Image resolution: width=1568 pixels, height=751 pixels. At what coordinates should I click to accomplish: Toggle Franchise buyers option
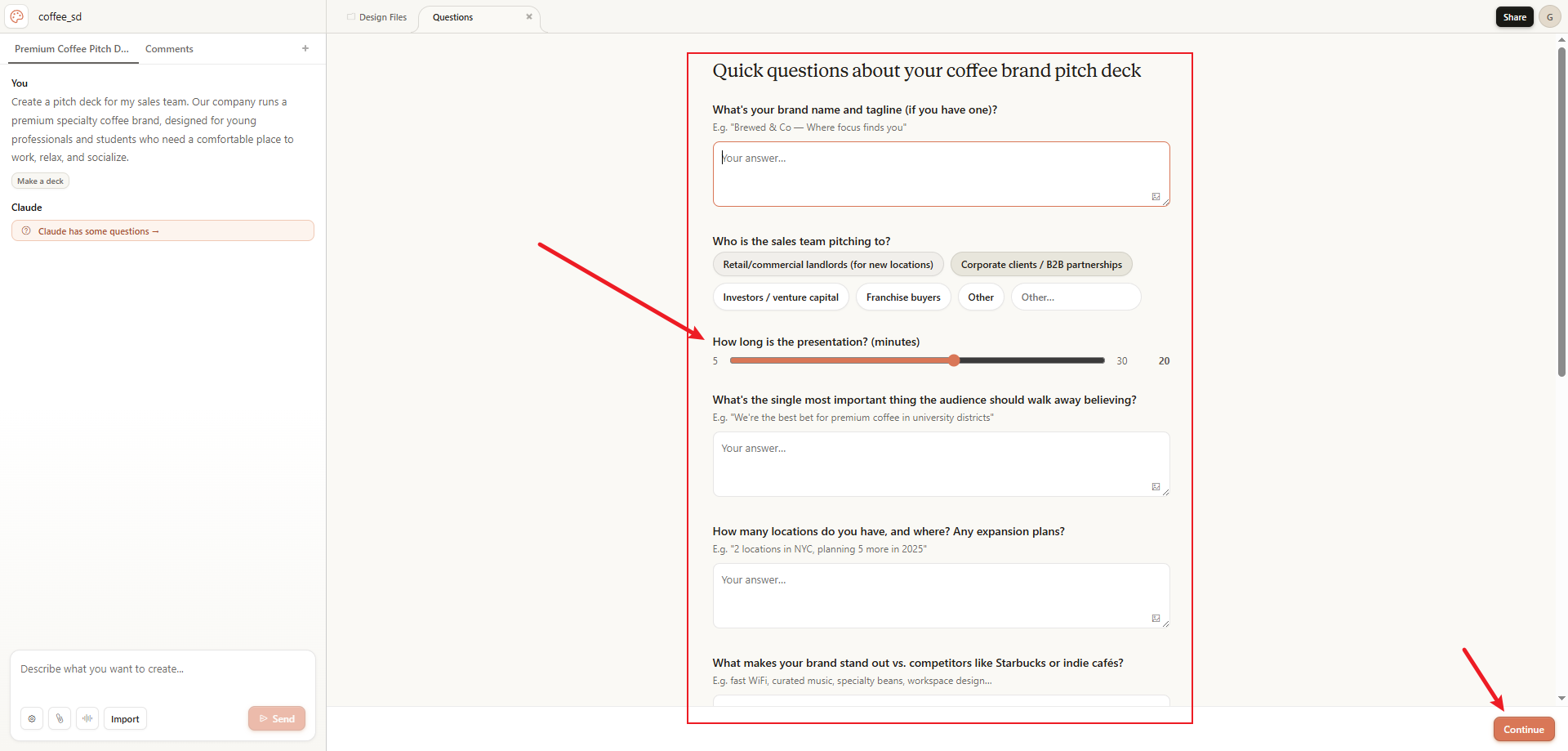click(x=903, y=297)
